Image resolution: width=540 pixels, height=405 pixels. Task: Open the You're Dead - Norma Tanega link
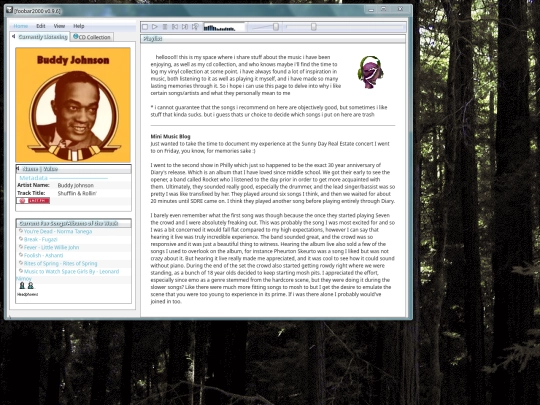(58, 231)
